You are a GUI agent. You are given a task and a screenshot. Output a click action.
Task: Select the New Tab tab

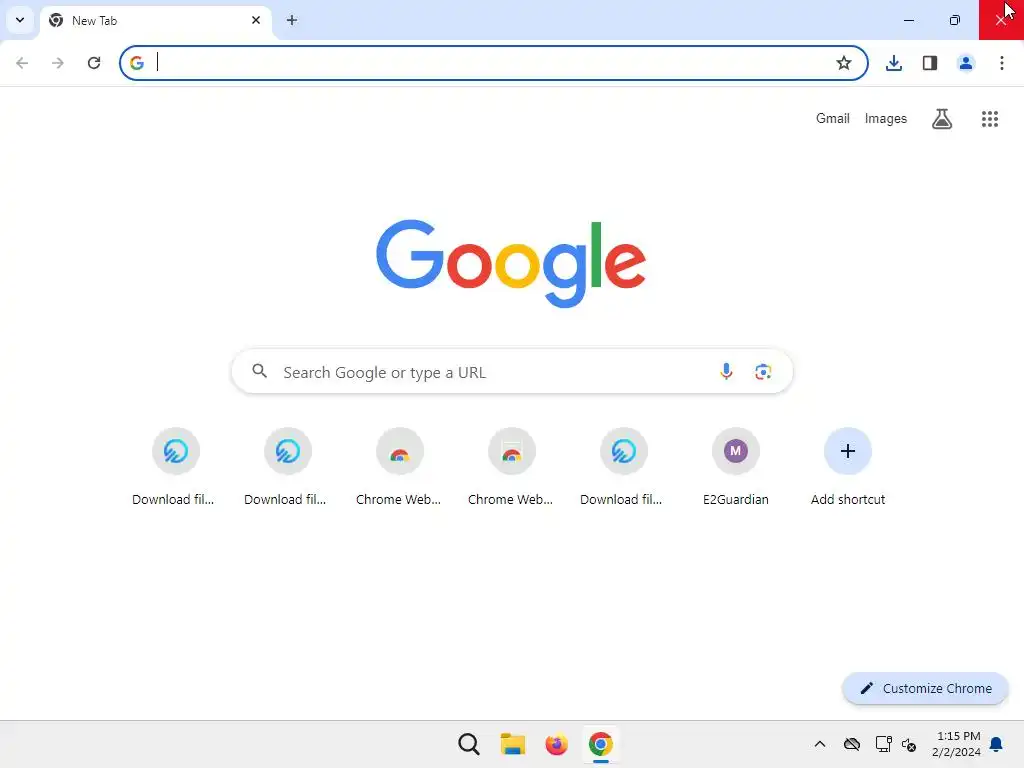(156, 21)
